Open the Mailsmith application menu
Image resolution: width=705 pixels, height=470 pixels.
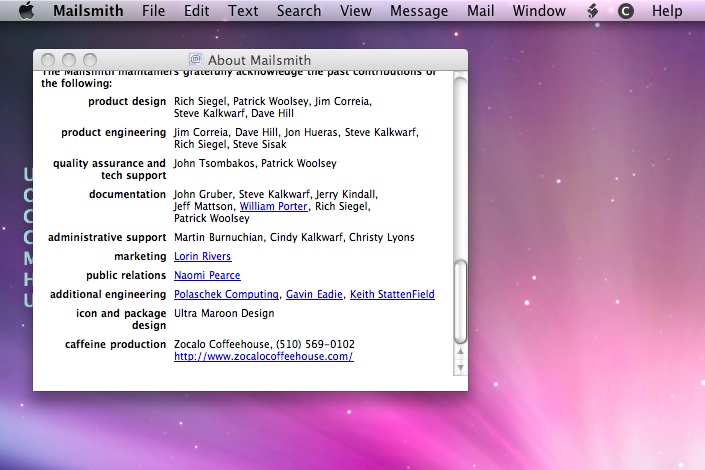[88, 11]
